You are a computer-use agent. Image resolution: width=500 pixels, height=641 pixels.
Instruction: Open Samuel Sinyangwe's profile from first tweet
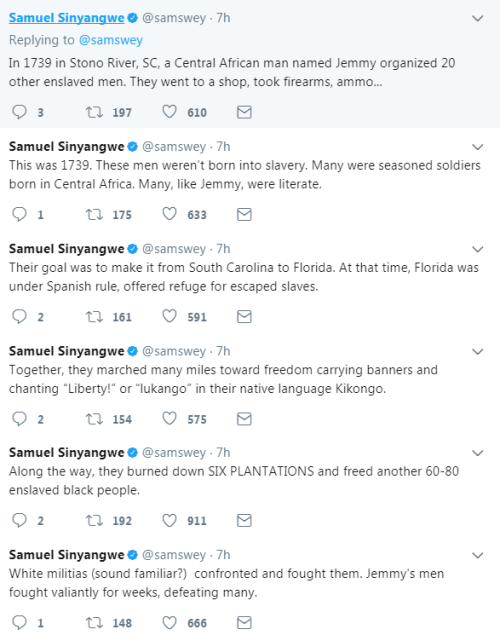(67, 18)
